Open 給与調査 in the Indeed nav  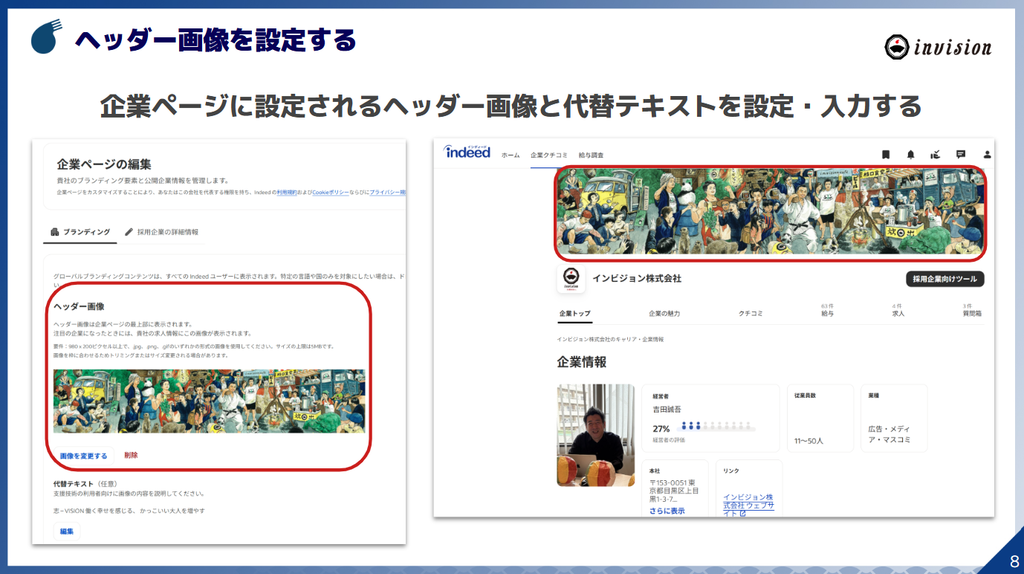(591, 155)
